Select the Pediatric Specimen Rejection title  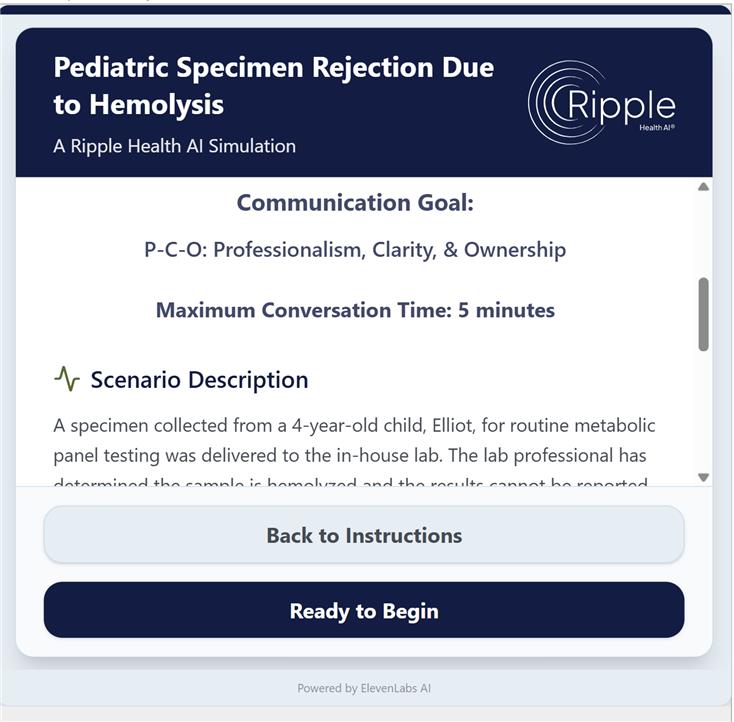(273, 85)
